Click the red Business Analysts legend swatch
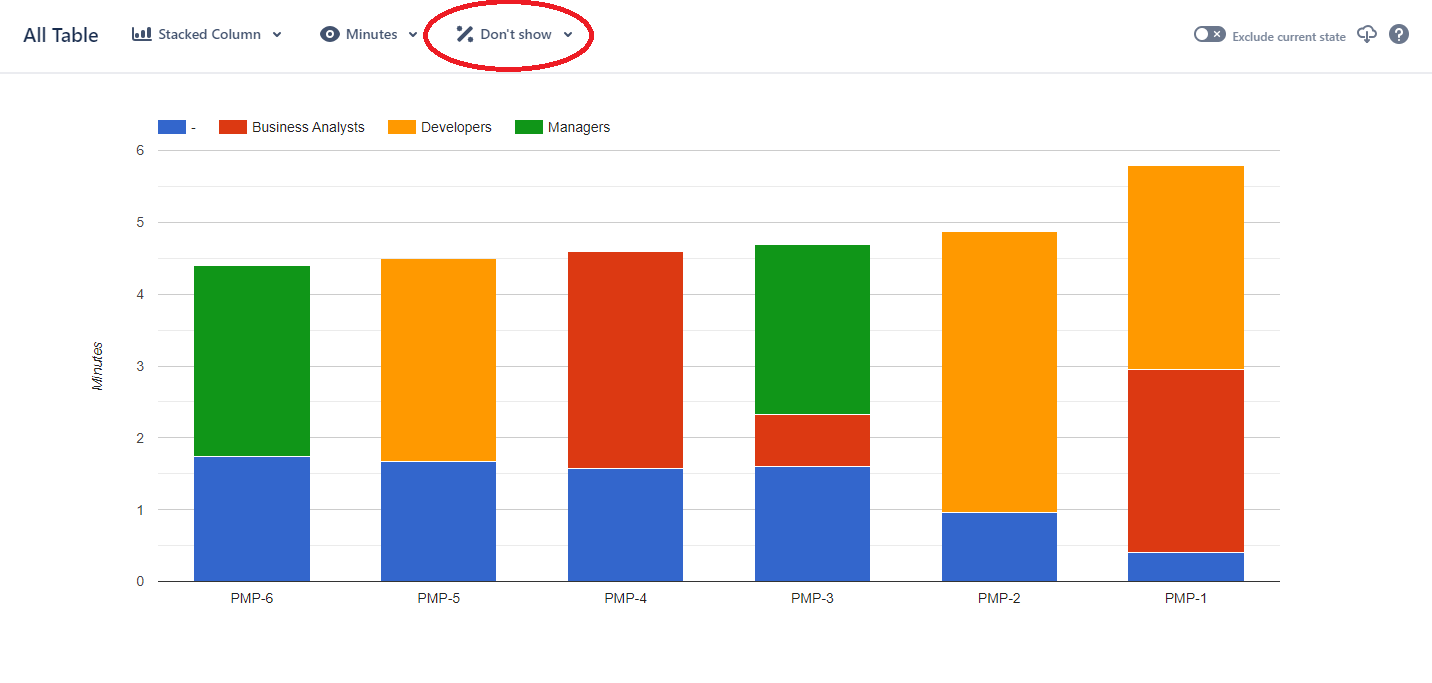The height and width of the screenshot is (683, 1432). click(x=231, y=126)
